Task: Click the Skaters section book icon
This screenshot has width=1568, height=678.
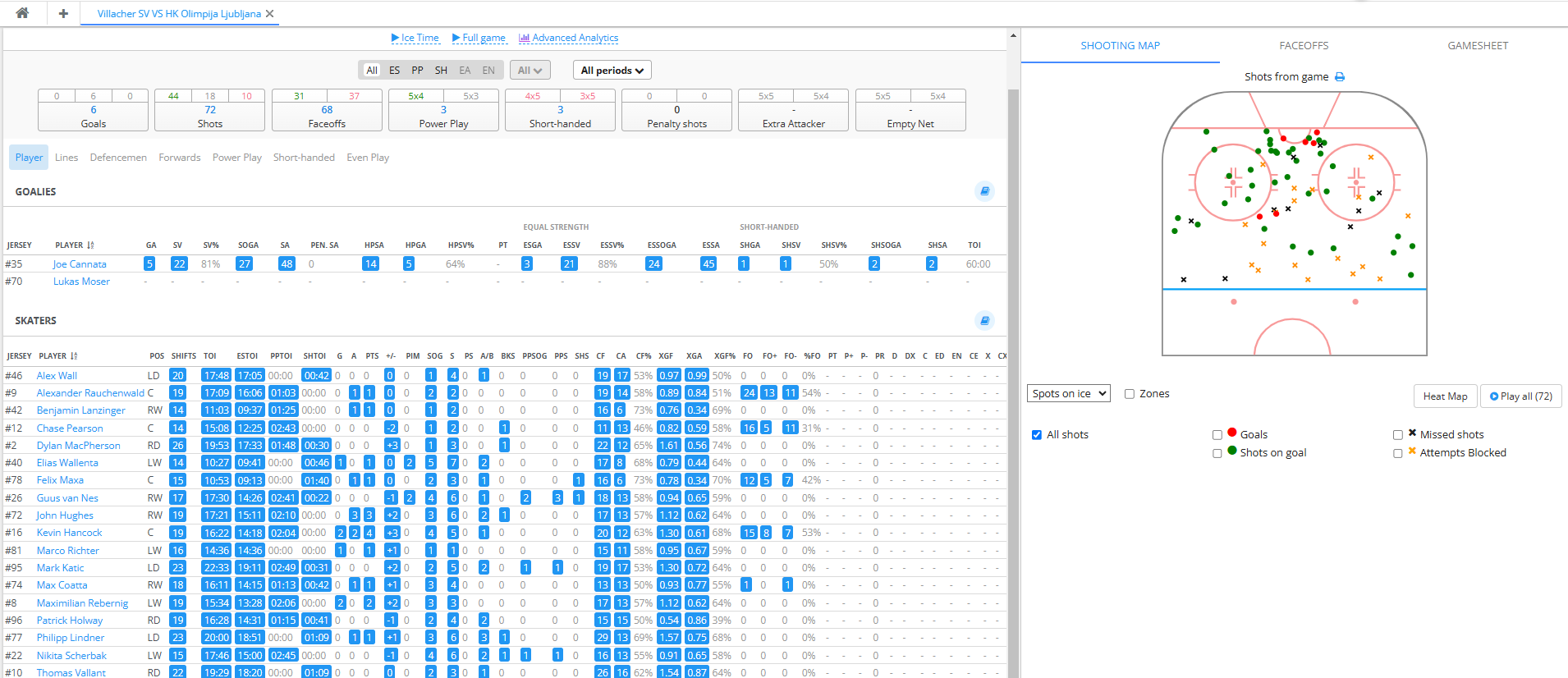Action: pyautogui.click(x=984, y=320)
